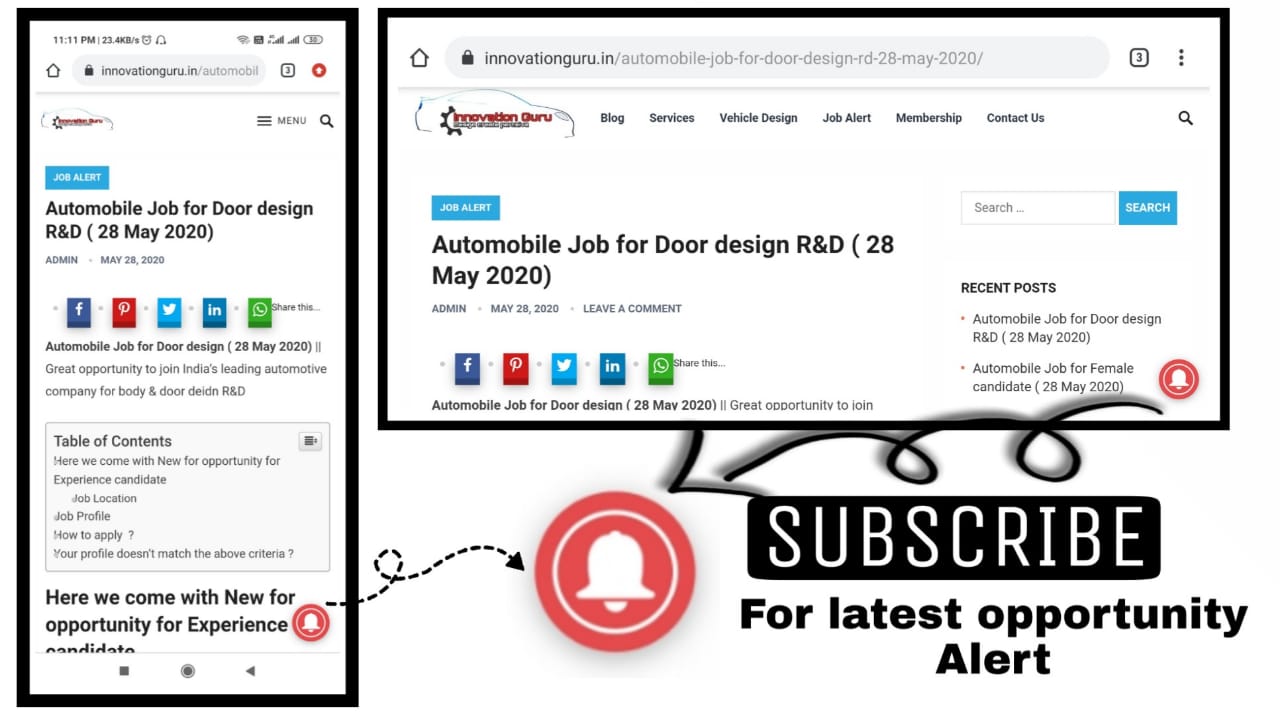Viewport: 1280px width, 715px height.
Task: Tap the JOB ALERT tag on phone page
Action: [77, 177]
